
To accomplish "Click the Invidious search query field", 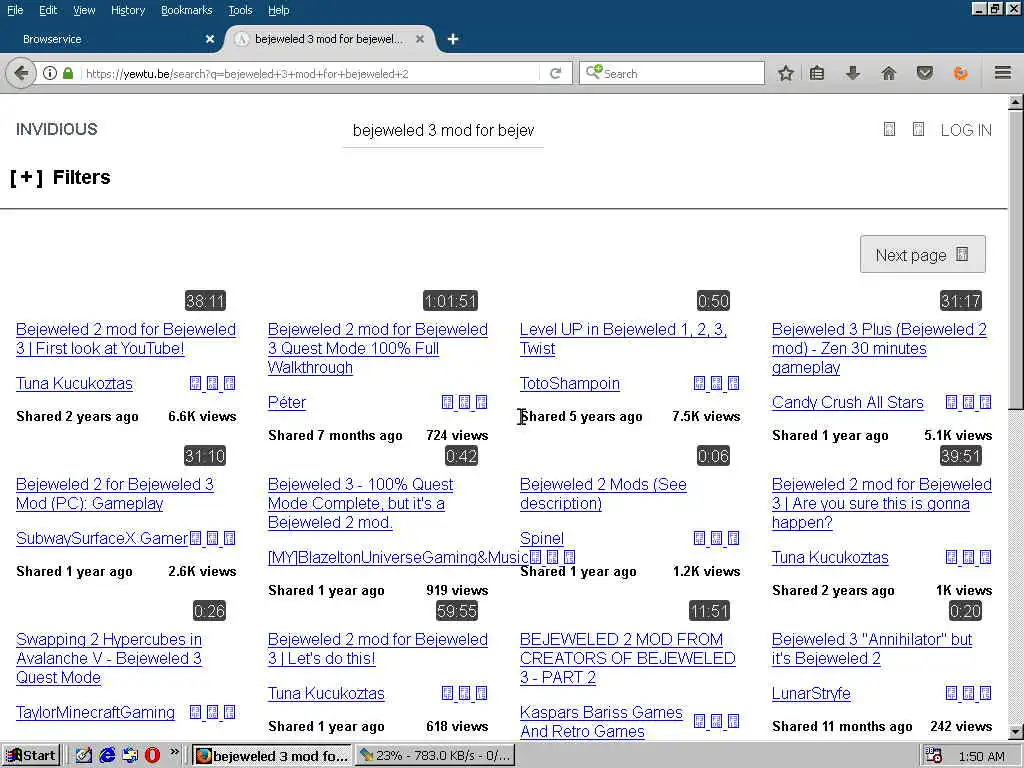I will point(443,131).
